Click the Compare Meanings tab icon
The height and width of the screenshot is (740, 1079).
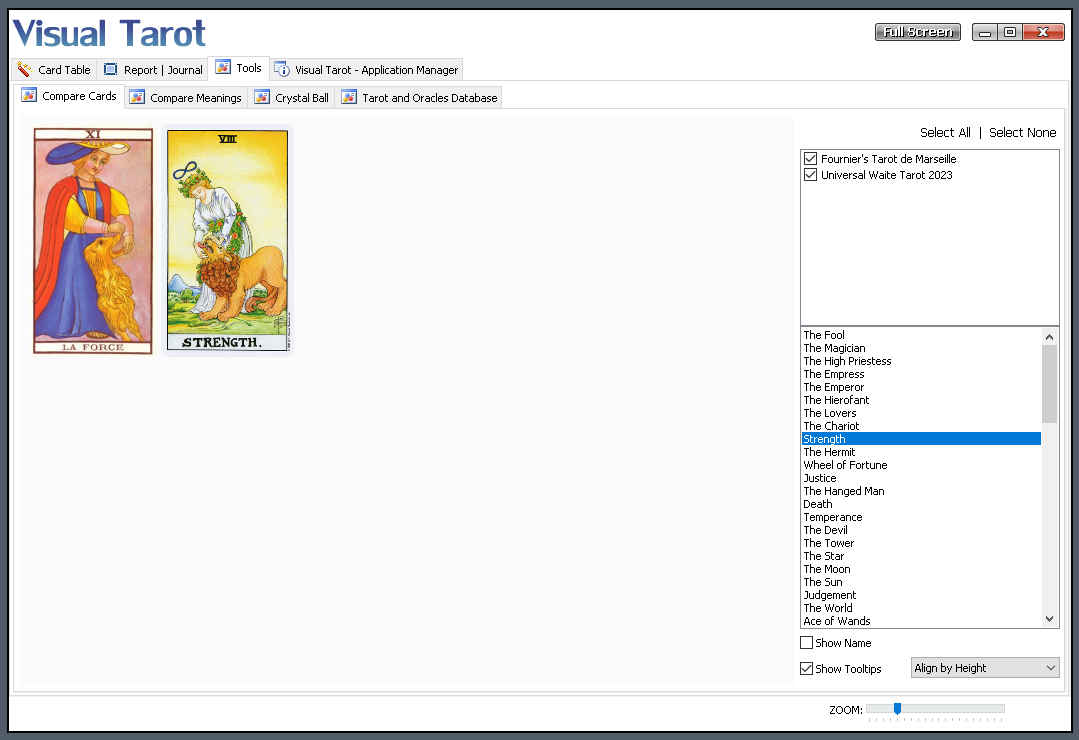pyautogui.click(x=137, y=97)
